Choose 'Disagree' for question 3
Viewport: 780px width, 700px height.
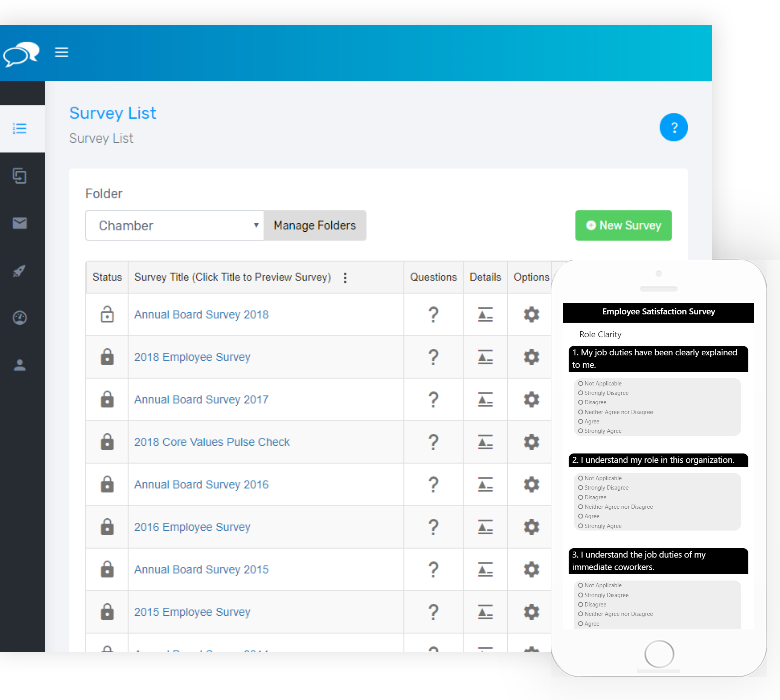581,604
